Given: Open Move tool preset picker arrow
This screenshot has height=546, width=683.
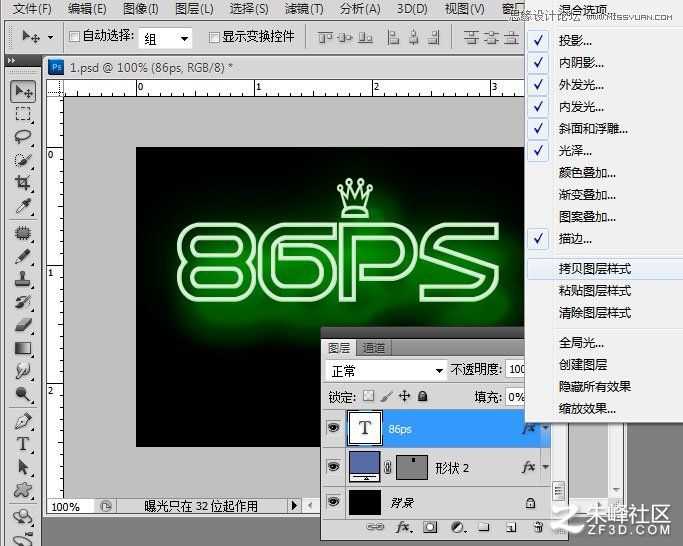Looking at the screenshot, I should click(51, 37).
